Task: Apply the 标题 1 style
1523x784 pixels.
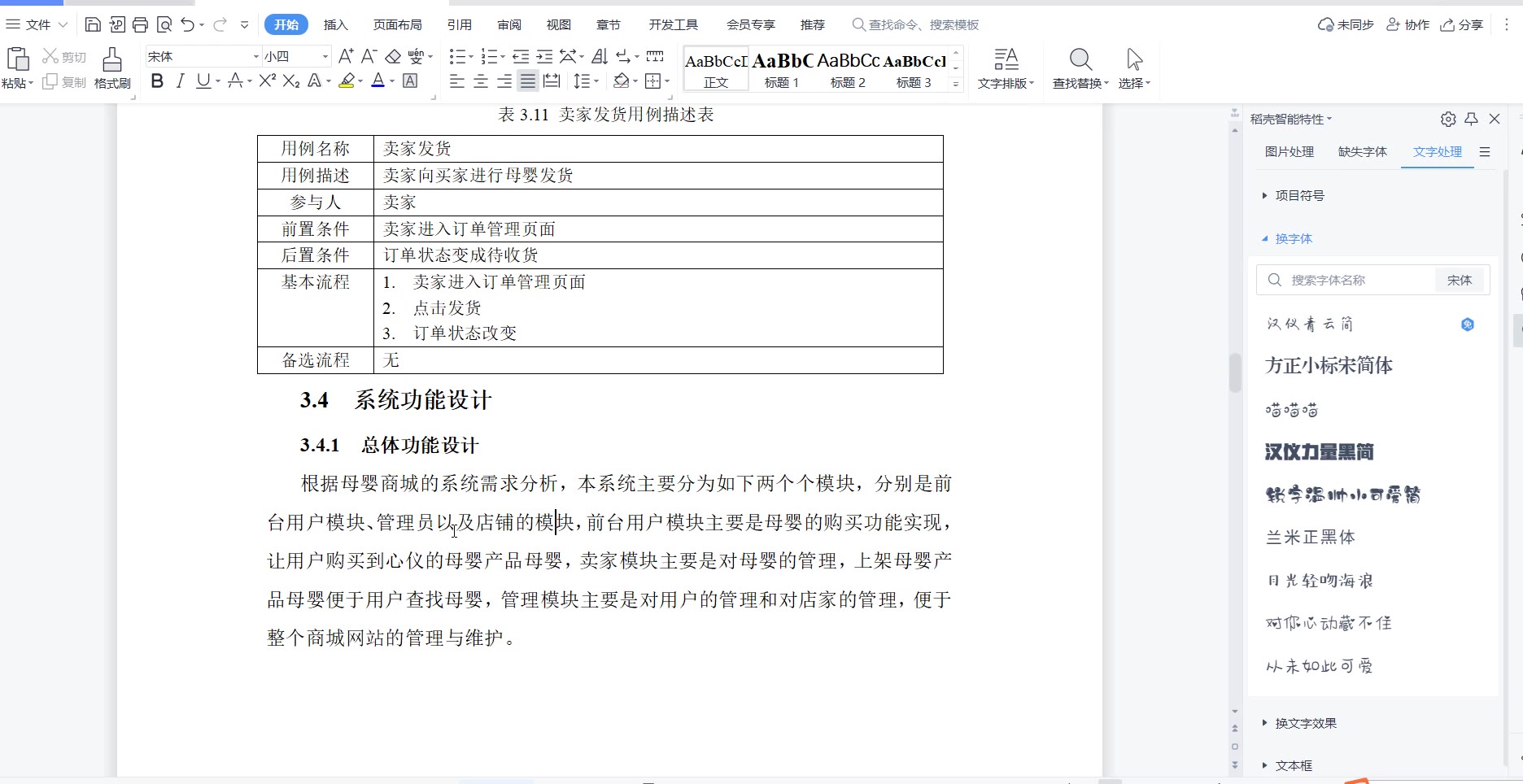Action: coord(782,69)
